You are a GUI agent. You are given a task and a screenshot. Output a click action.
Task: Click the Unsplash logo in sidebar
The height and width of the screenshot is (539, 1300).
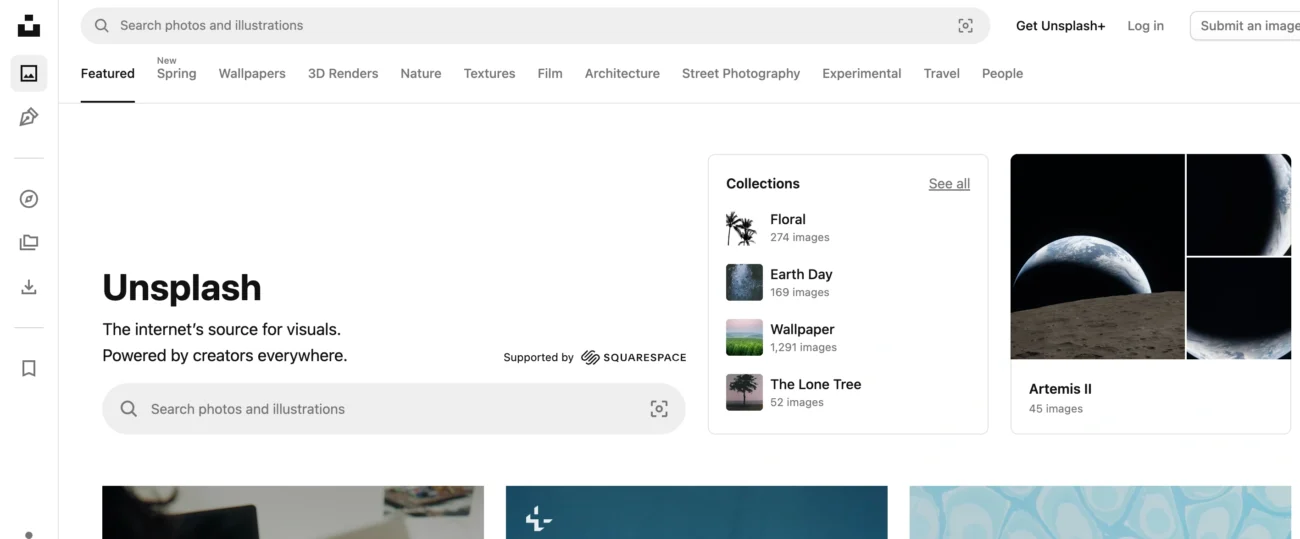[29, 26]
